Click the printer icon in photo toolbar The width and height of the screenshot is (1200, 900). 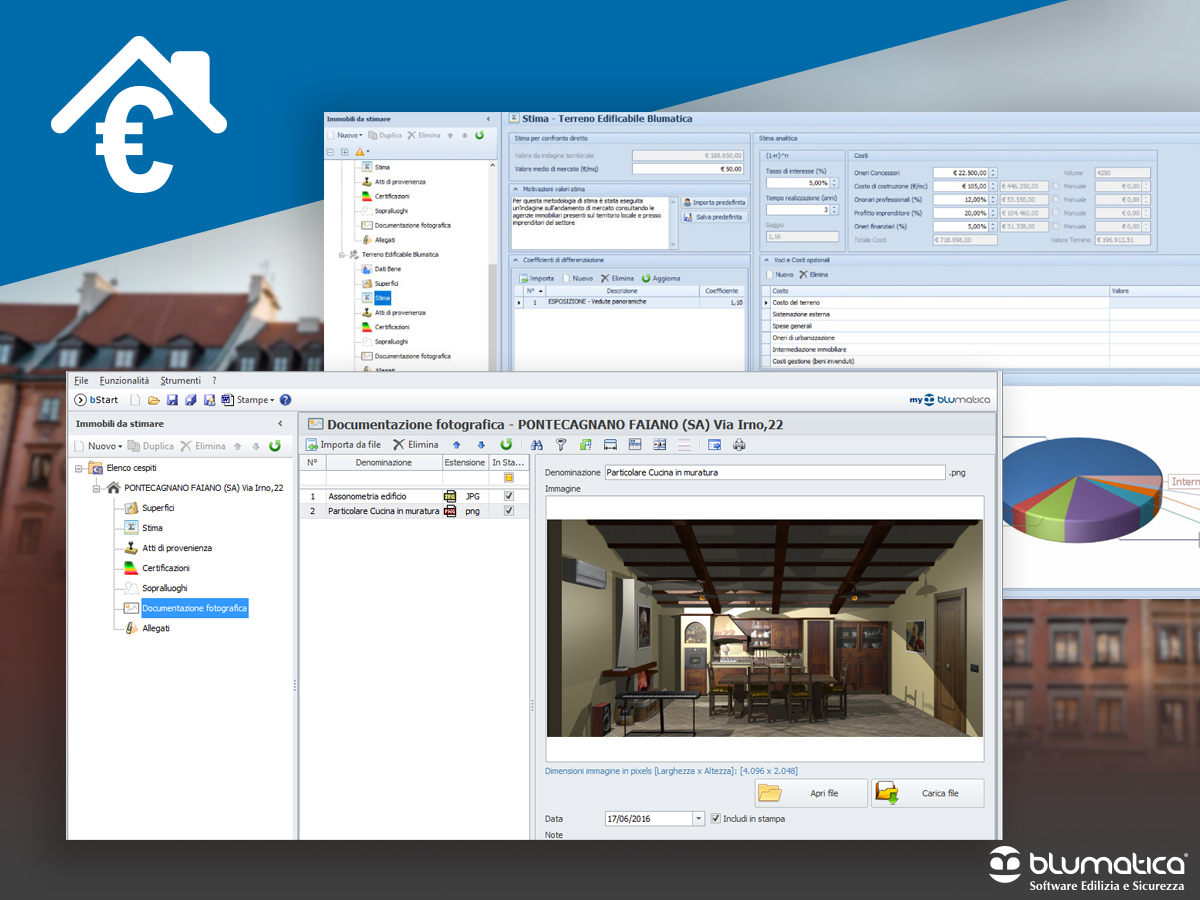coord(740,445)
